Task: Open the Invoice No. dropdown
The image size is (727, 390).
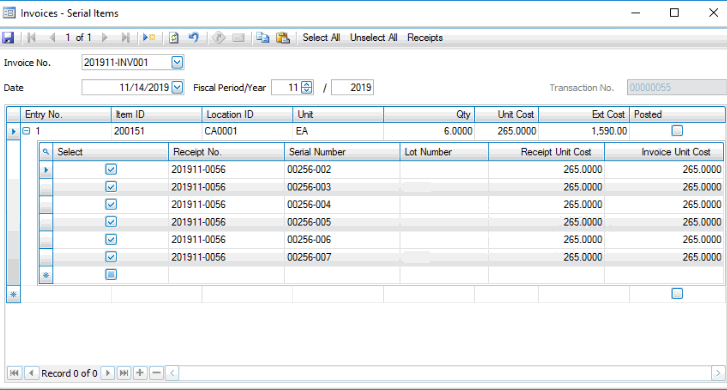Action: click(x=177, y=62)
